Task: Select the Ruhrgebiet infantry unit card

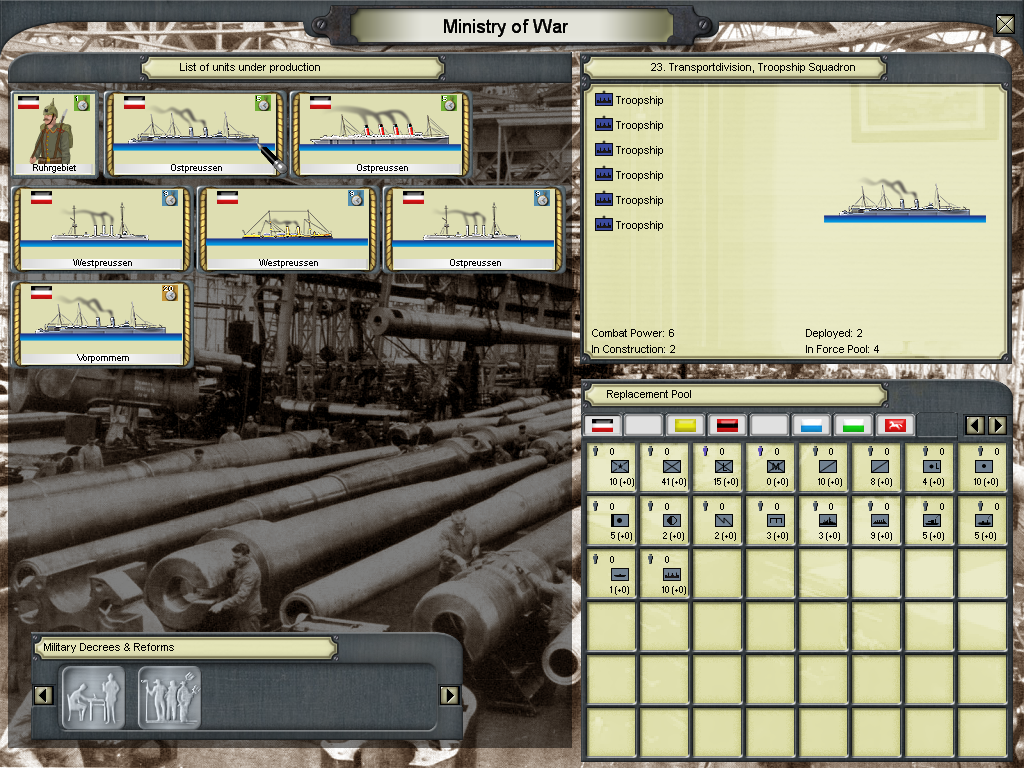Action: click(55, 134)
